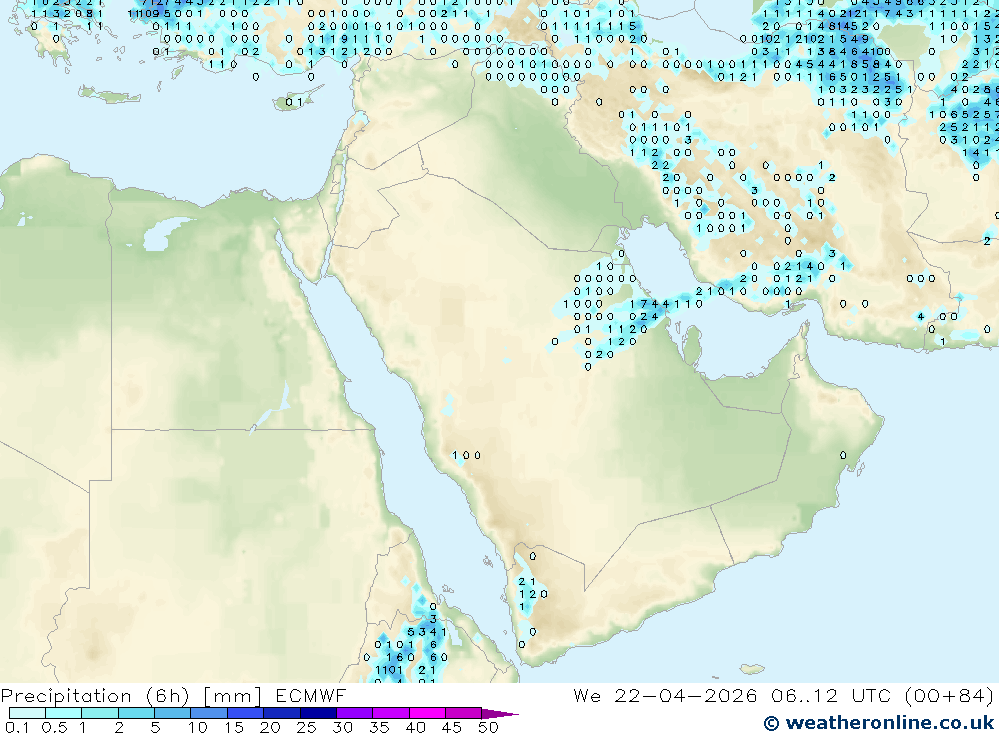Click the 45–50 mm legend swatch
The image size is (1000, 733).
(463, 713)
